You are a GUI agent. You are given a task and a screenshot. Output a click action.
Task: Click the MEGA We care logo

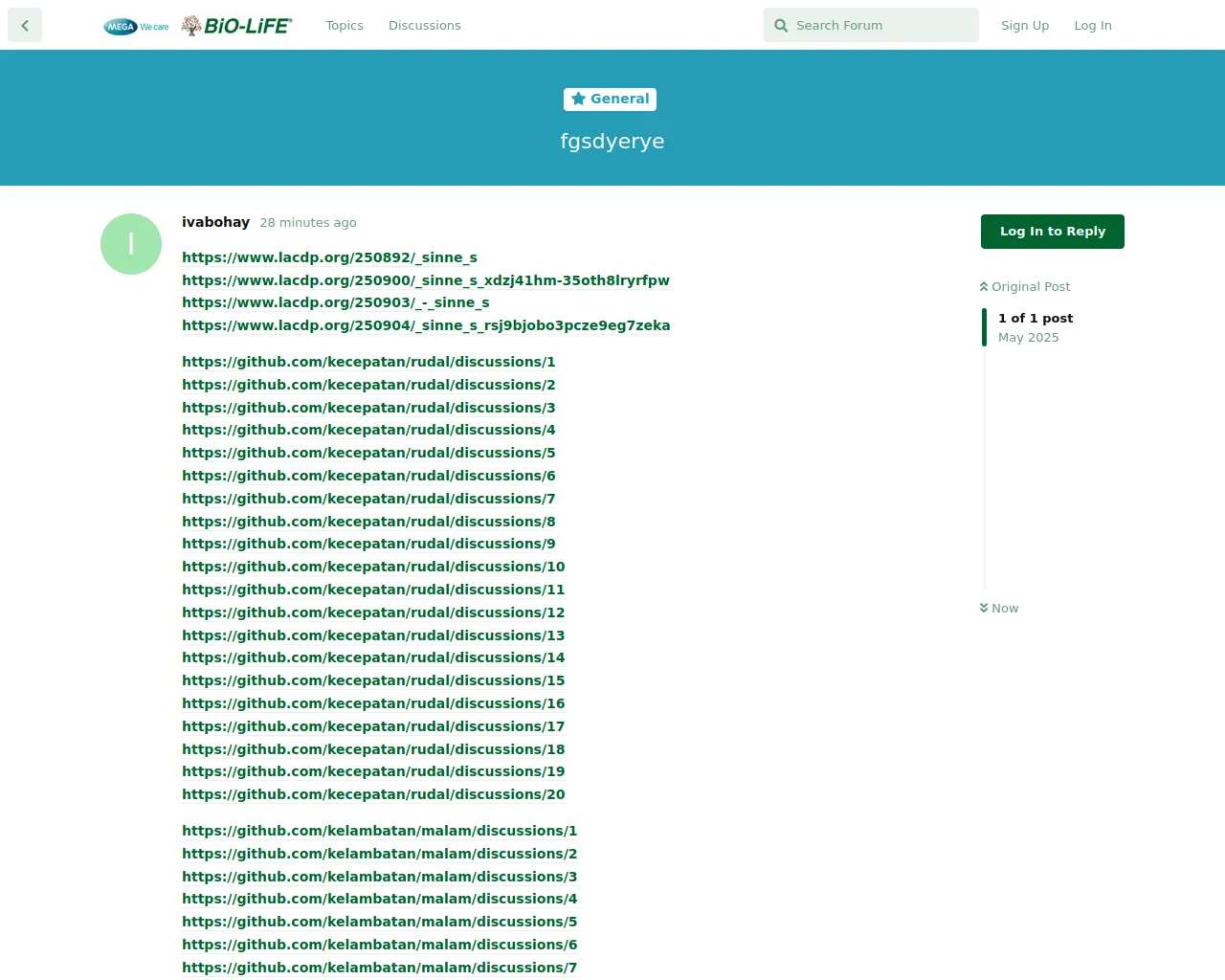(x=136, y=26)
